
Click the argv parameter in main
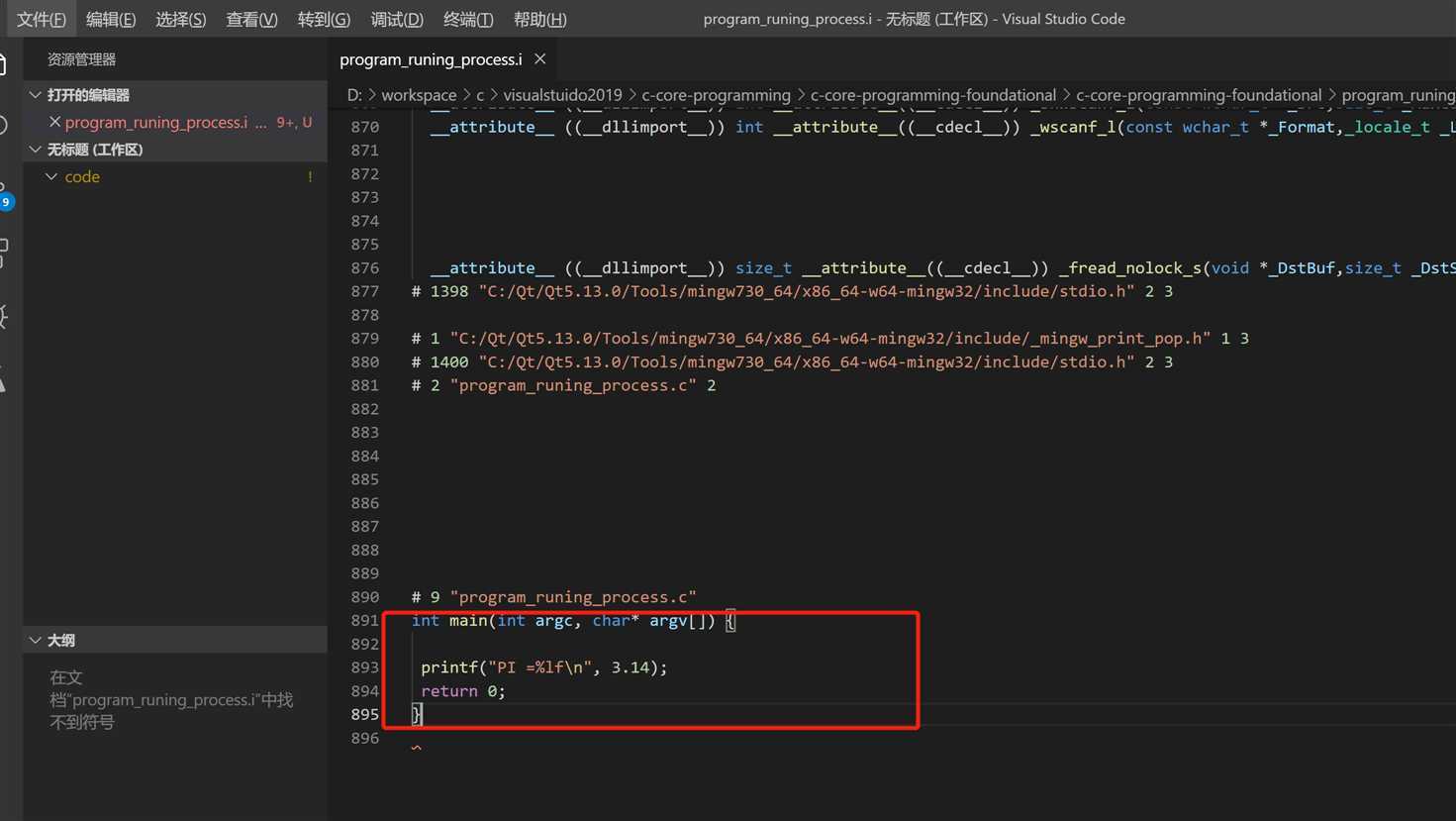pos(668,621)
